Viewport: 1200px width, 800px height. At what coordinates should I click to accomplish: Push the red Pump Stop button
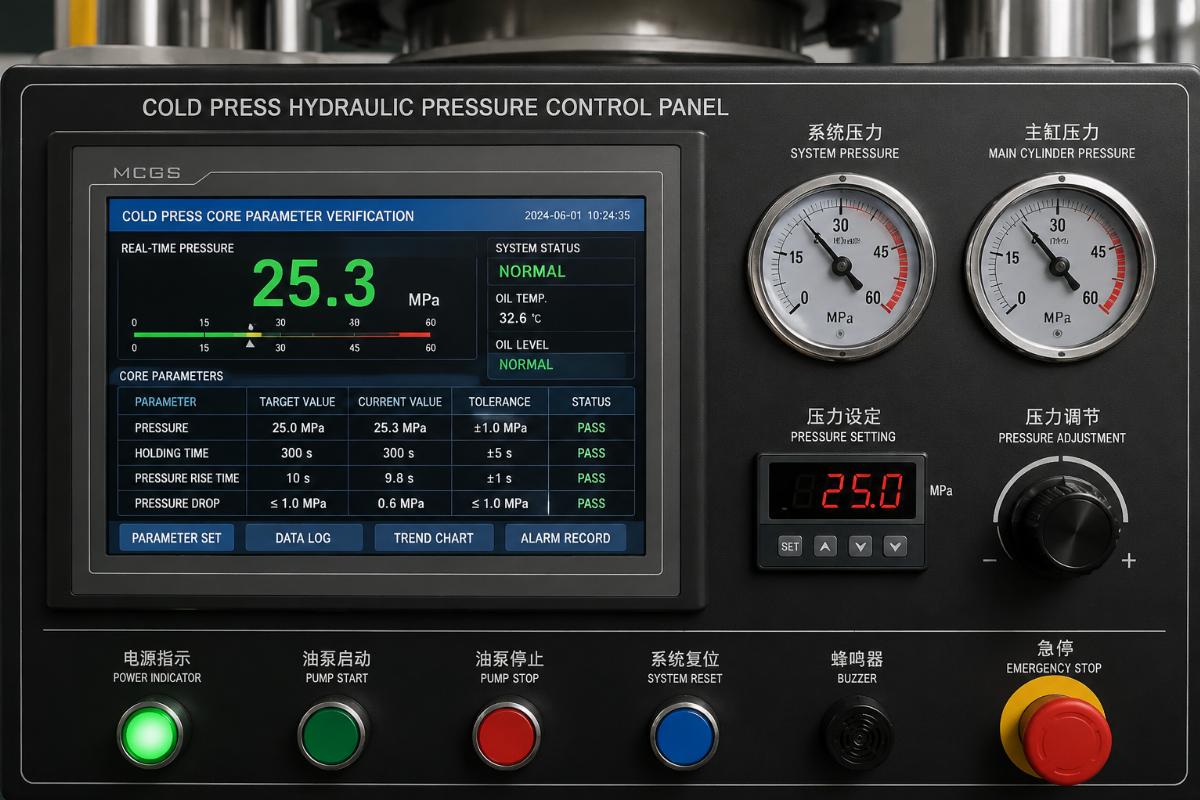coord(507,734)
